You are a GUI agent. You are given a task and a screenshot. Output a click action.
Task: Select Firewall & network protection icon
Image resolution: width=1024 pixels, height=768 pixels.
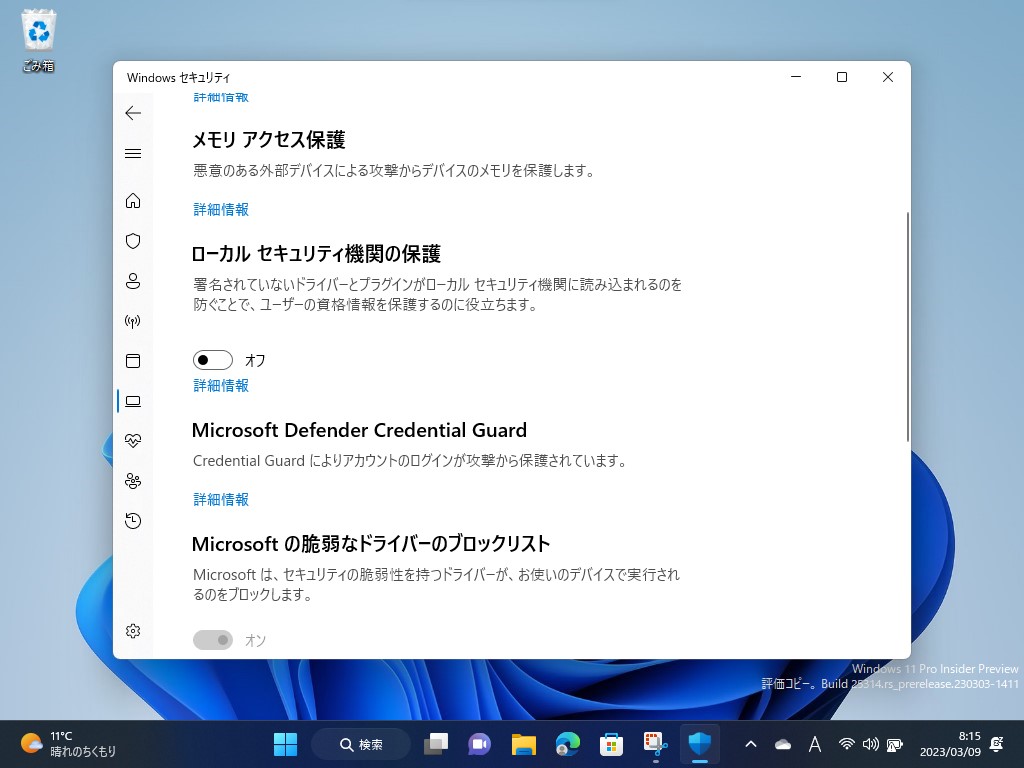(x=133, y=321)
